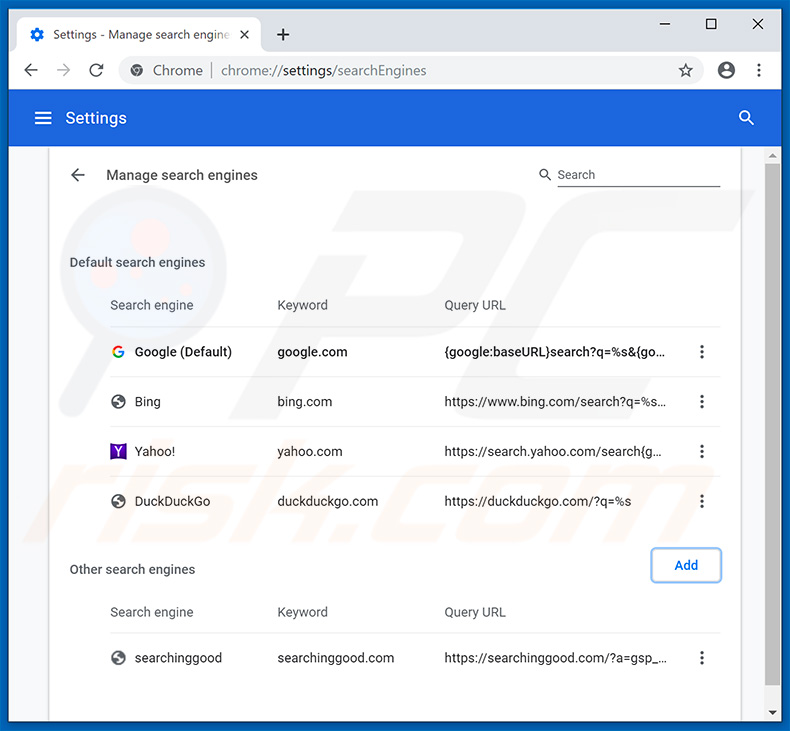Open more actions for Bing
This screenshot has height=731, width=790.
click(702, 402)
